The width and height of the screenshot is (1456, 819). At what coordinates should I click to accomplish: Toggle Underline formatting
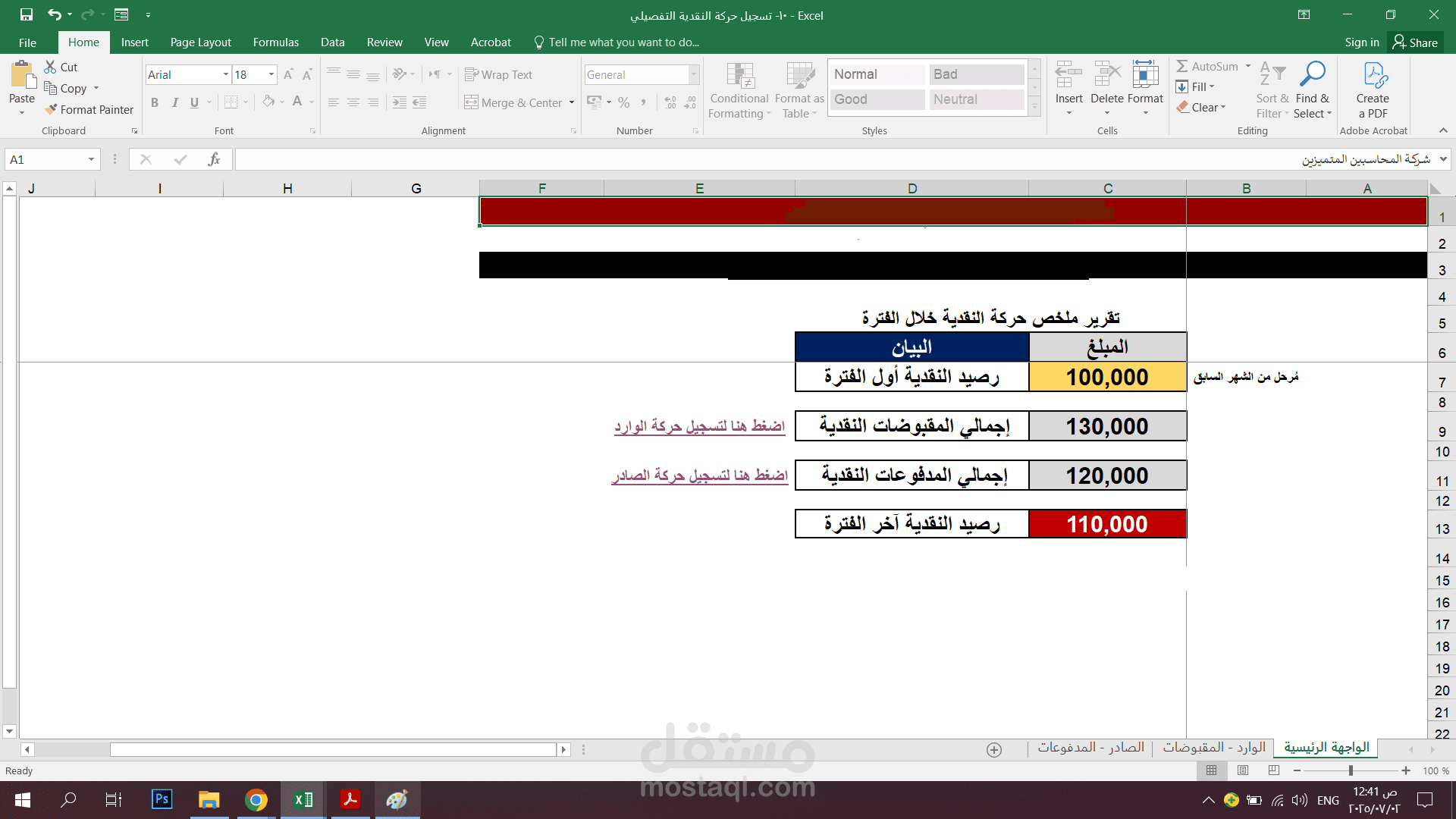pyautogui.click(x=194, y=102)
